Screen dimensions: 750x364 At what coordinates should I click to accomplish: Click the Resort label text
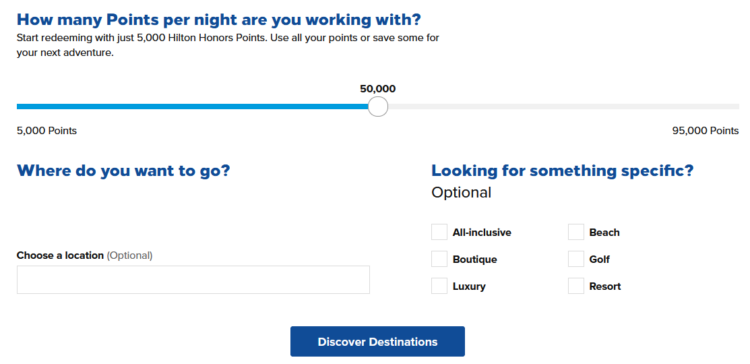[x=605, y=287]
